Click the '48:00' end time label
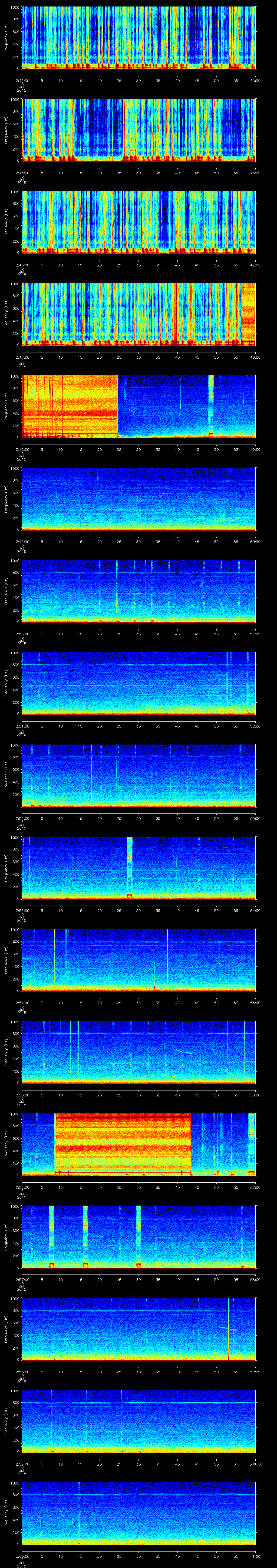The image size is (277, 1568). pos(256,357)
